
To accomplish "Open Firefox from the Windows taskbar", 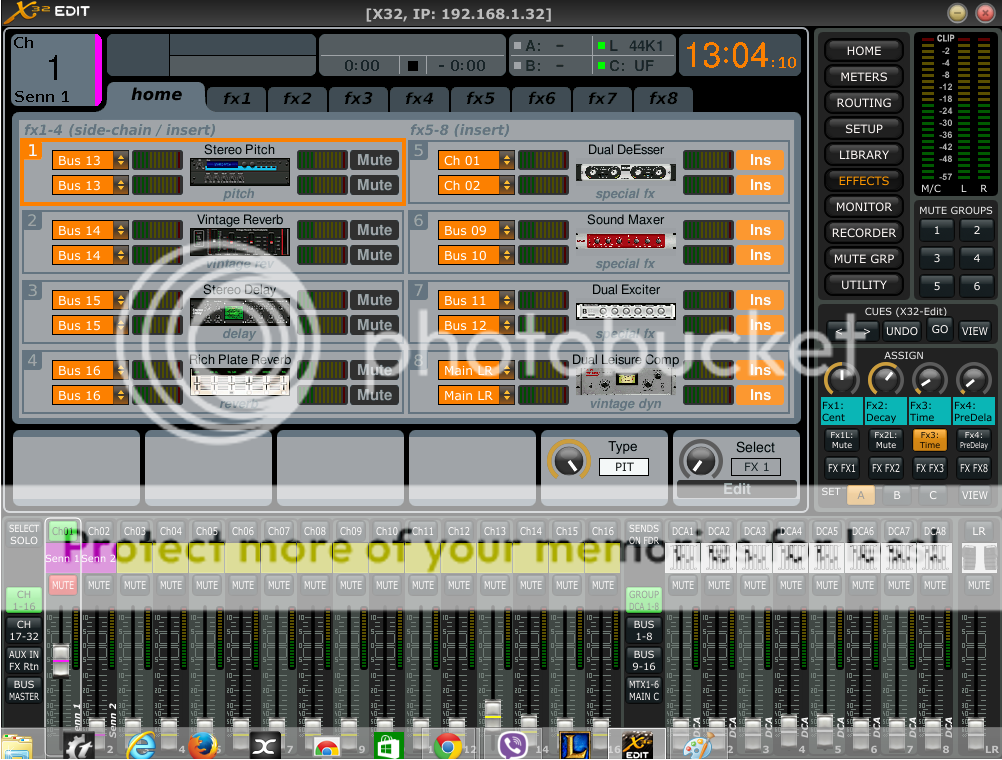I will click(x=203, y=745).
